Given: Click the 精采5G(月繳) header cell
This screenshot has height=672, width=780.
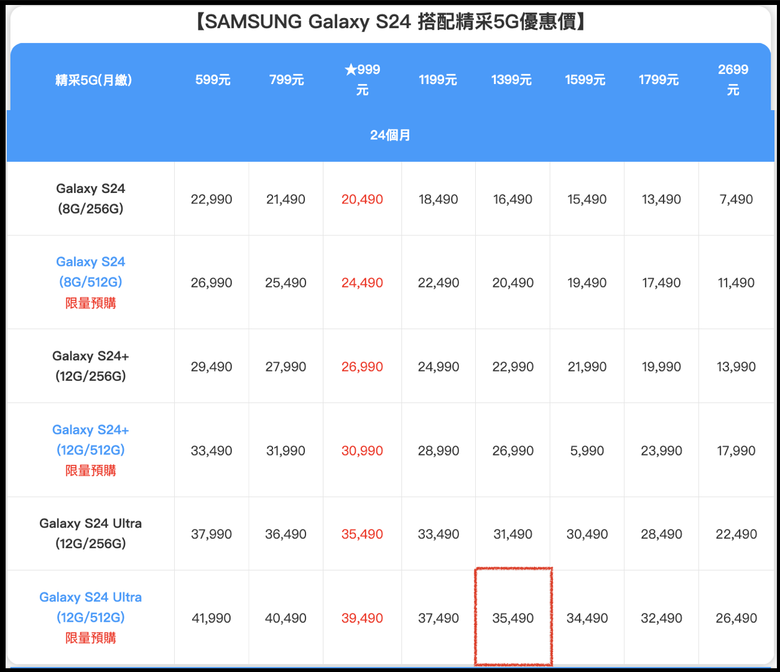Looking at the screenshot, I should 94,80.
